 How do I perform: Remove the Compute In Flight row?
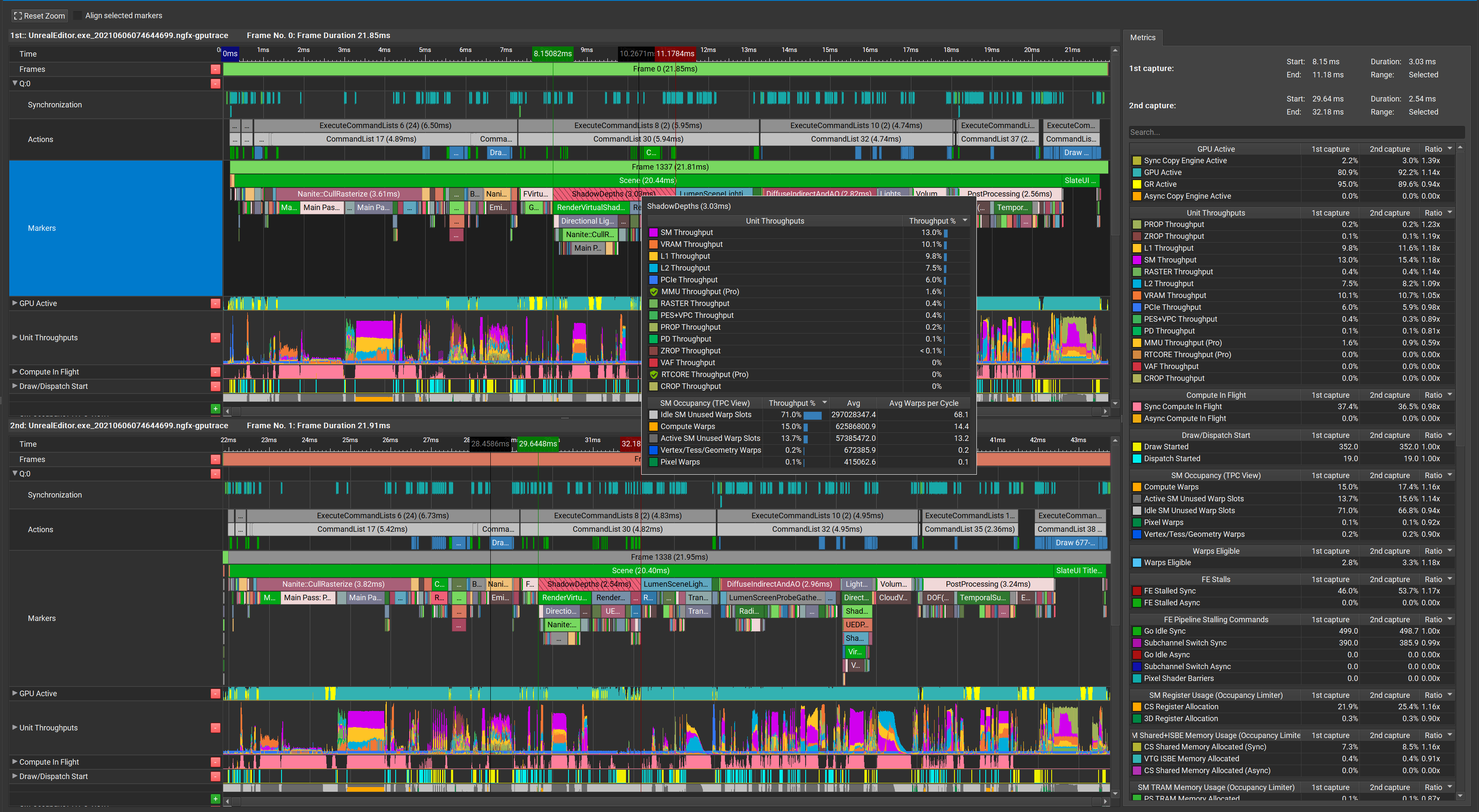(216, 372)
